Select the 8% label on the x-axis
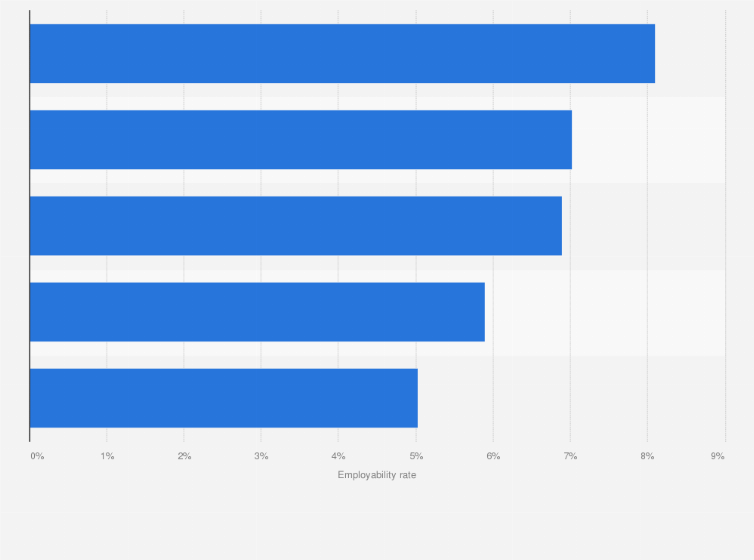754x560 pixels. point(647,456)
